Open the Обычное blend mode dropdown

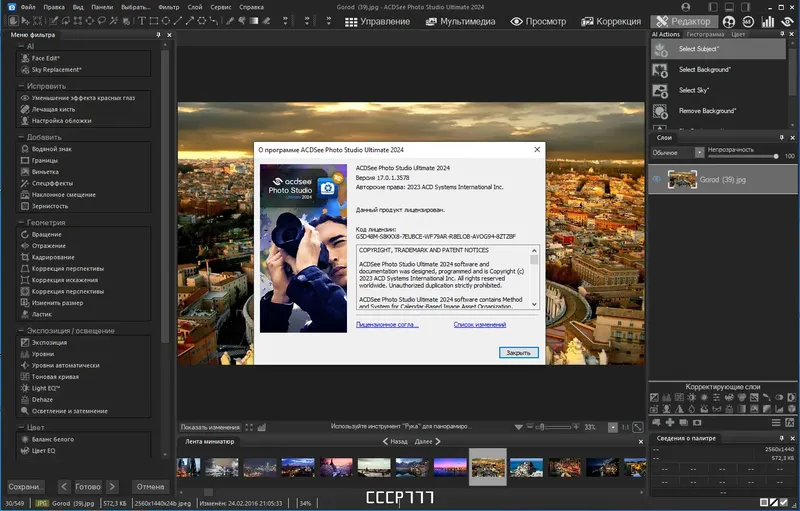coord(699,153)
